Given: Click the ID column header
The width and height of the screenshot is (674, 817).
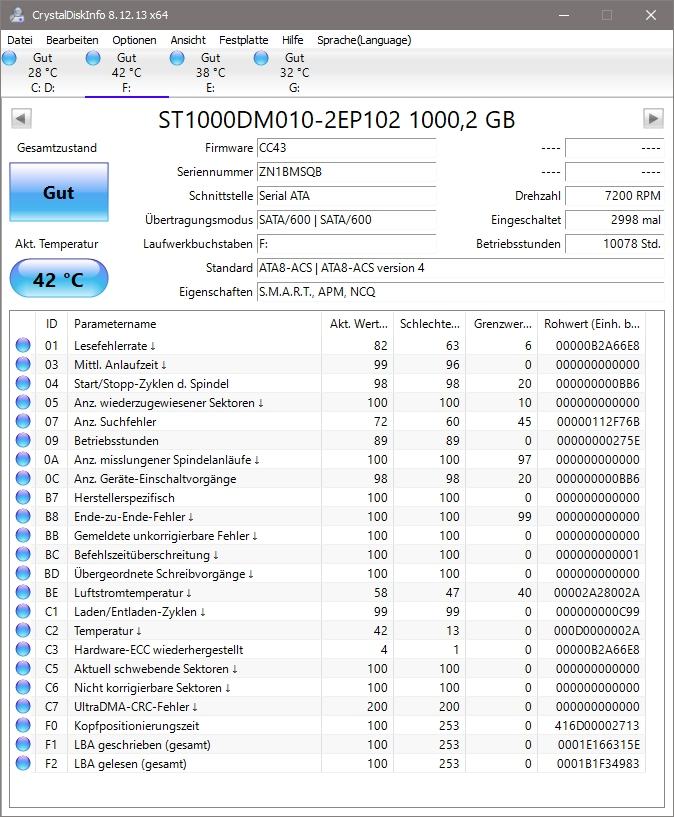Looking at the screenshot, I should coord(51,324).
